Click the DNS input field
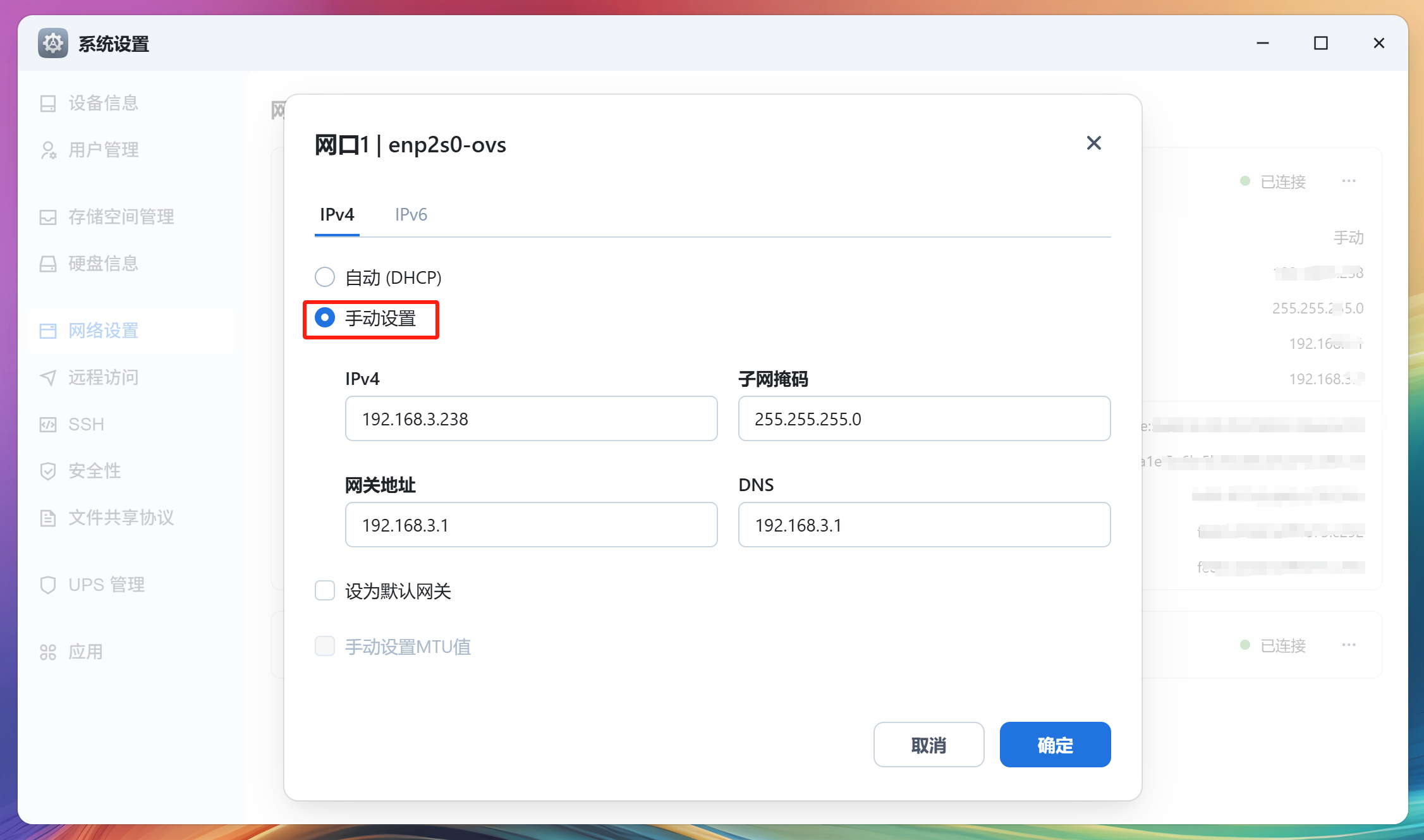Viewport: 1424px width, 840px height. tap(924, 525)
